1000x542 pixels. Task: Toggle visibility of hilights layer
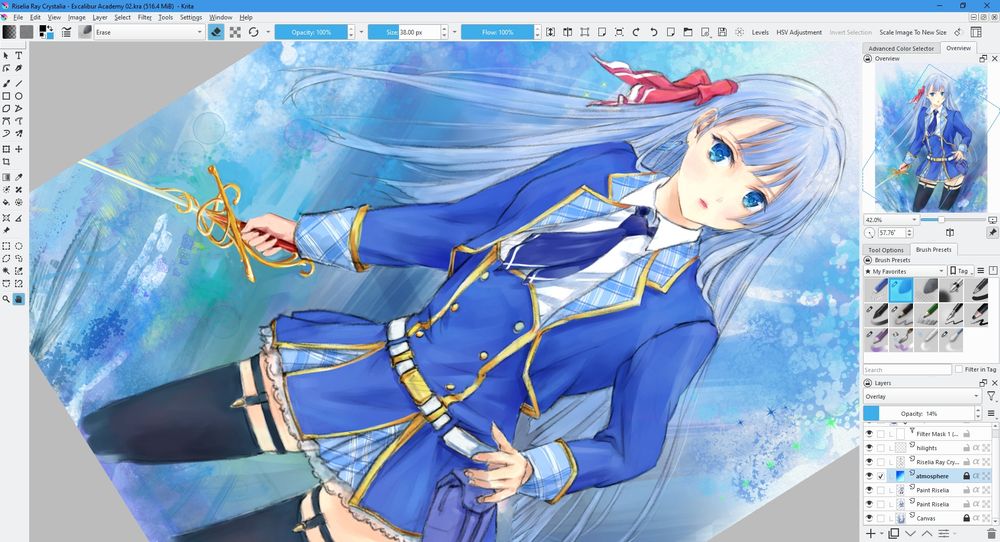869,448
